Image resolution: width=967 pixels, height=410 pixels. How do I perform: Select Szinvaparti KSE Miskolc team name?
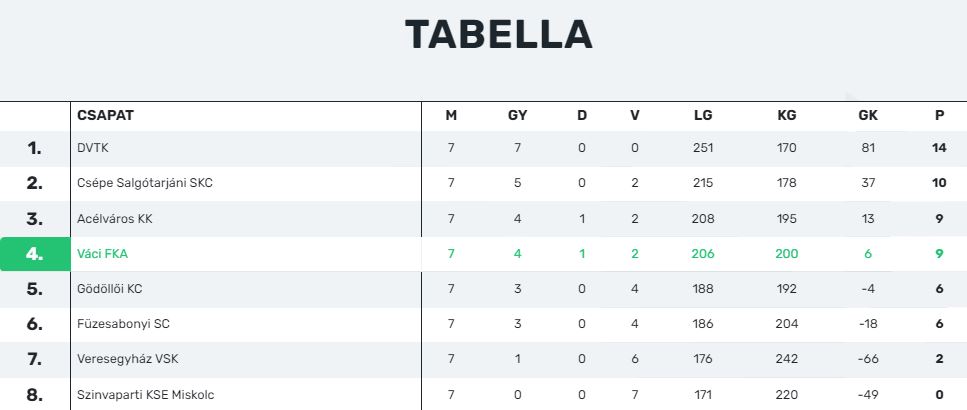[x=146, y=395]
